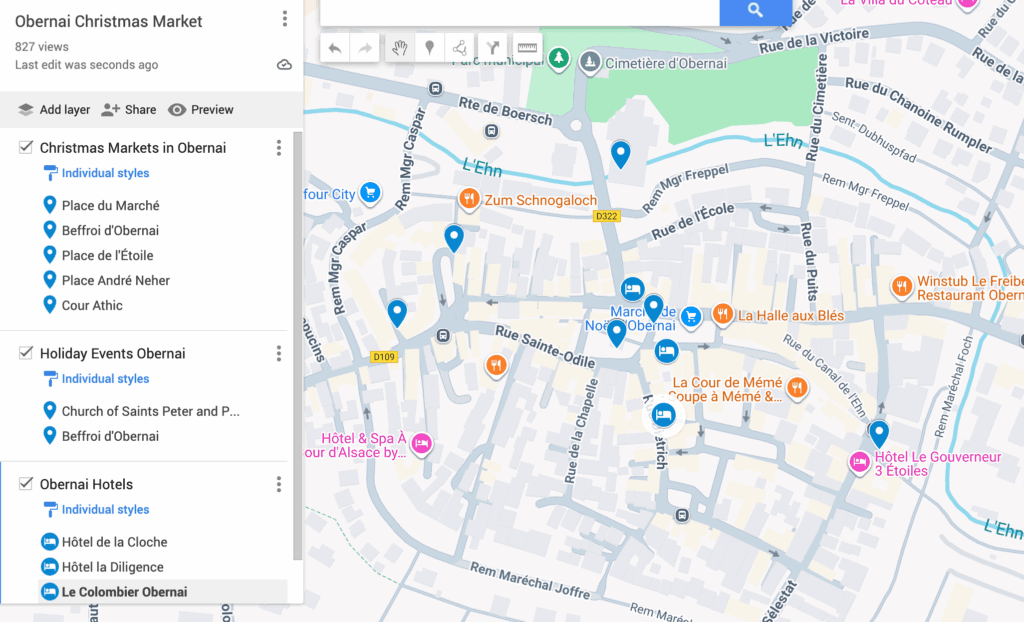Click bus stop icon near Rem Maréchal Joffre
1024x622 pixels.
(682, 516)
